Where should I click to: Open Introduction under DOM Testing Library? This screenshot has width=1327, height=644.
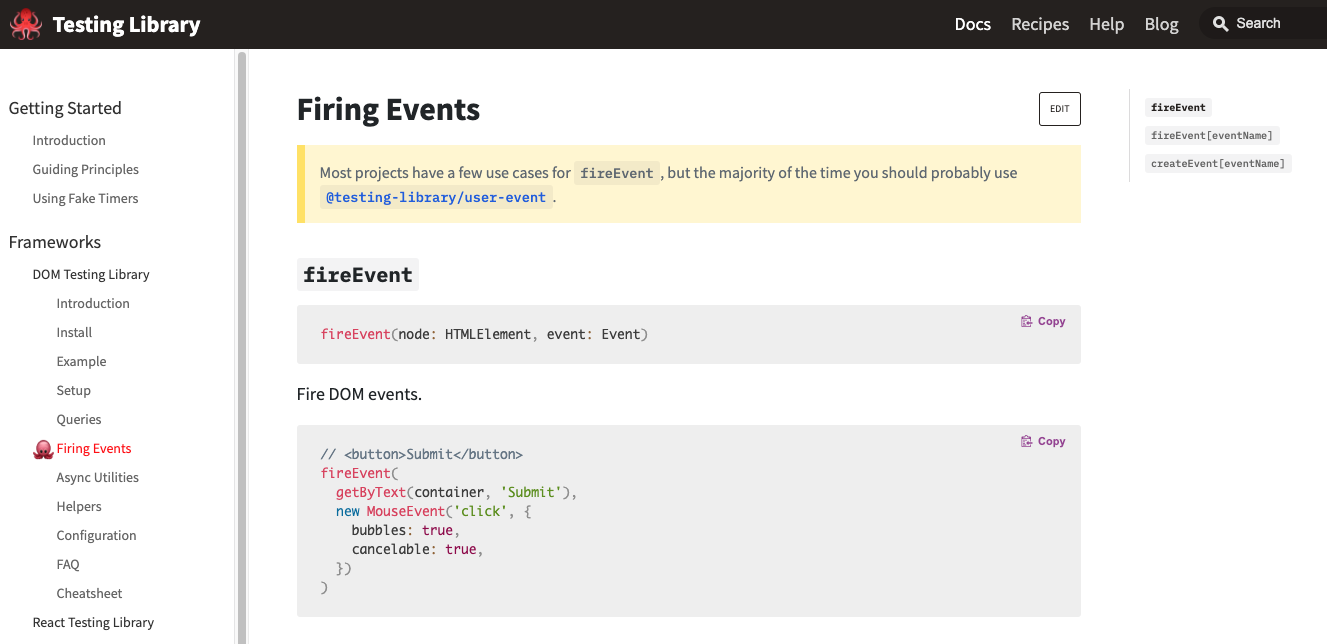coord(93,304)
